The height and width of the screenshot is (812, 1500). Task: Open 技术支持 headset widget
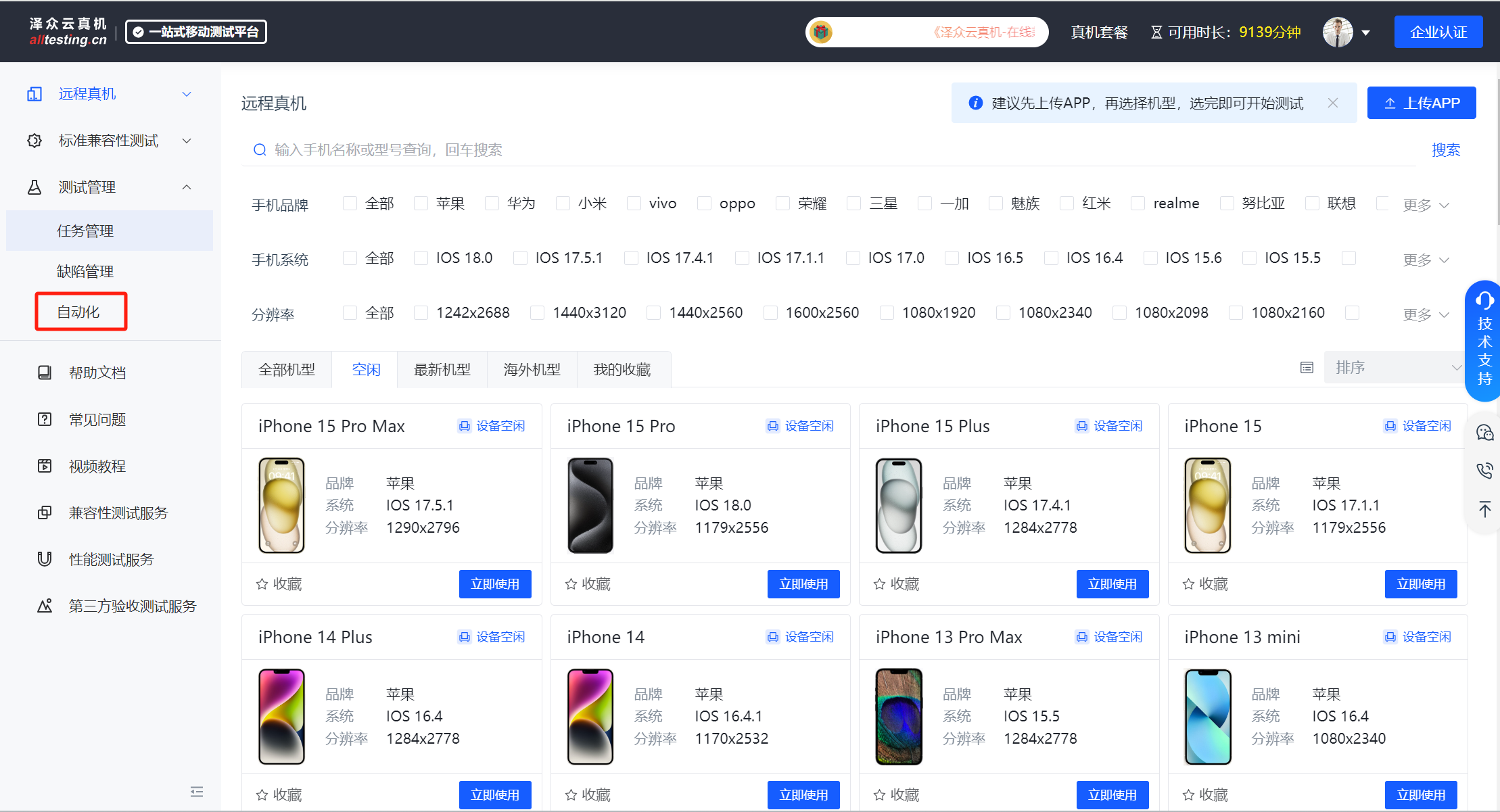tap(1484, 340)
